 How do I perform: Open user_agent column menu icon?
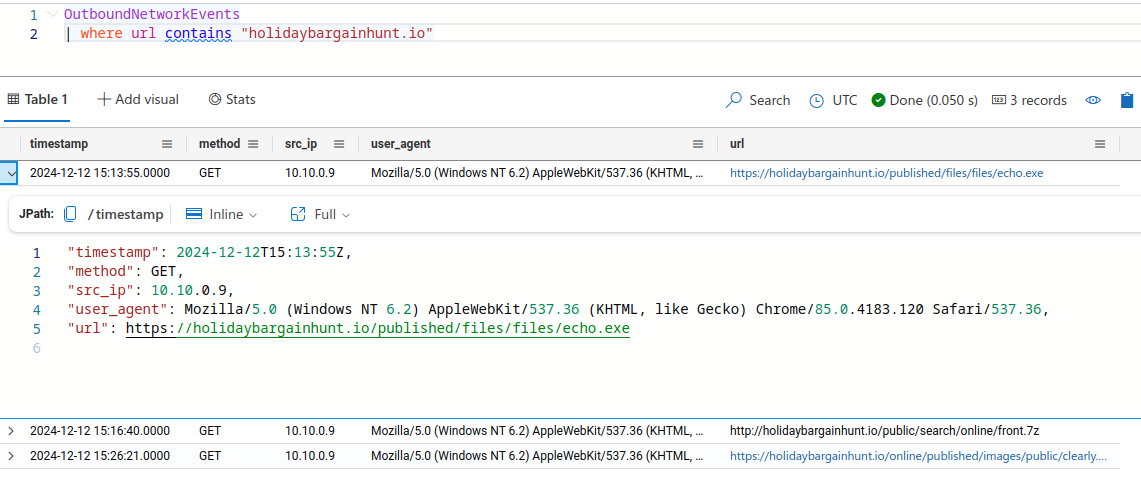(x=698, y=144)
